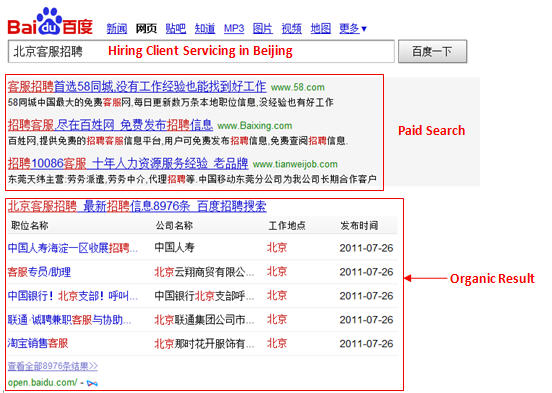The image size is (552, 393).
Task: Select the 网页 web tab
Action: [x=146, y=28]
